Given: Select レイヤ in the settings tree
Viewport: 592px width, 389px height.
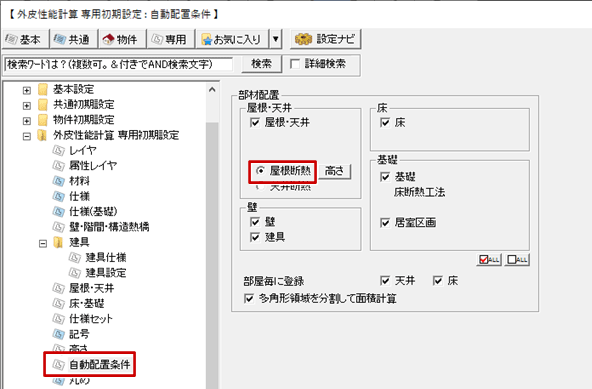Looking at the screenshot, I should tap(83, 151).
